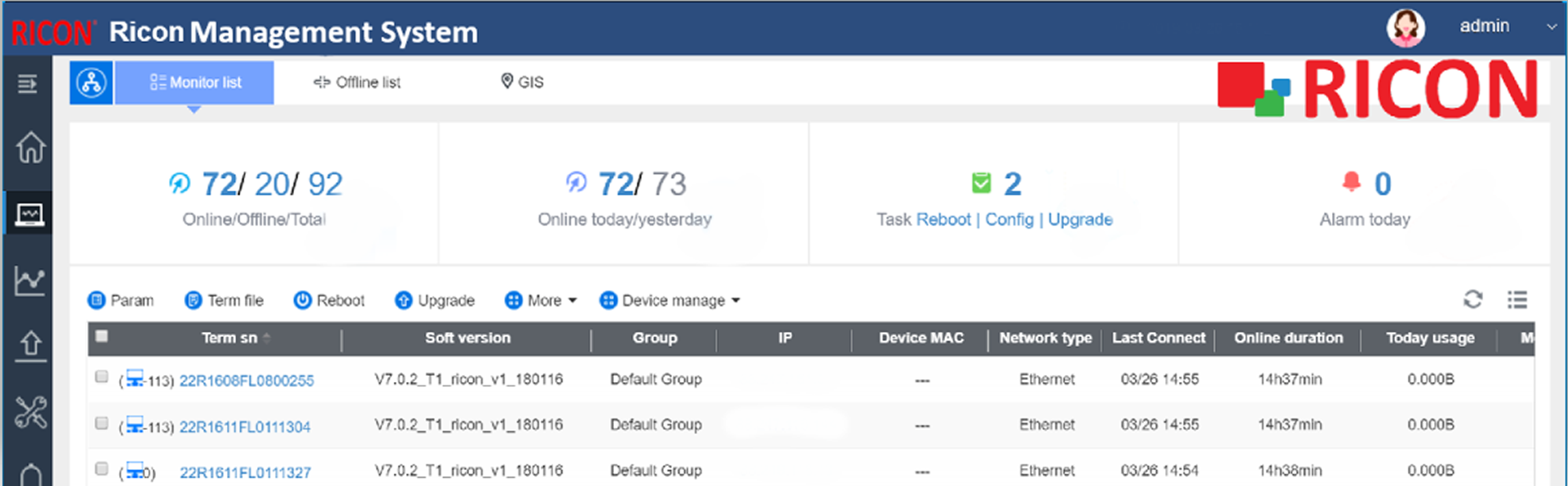Open device 22R1608FL0800255 link

246,381
